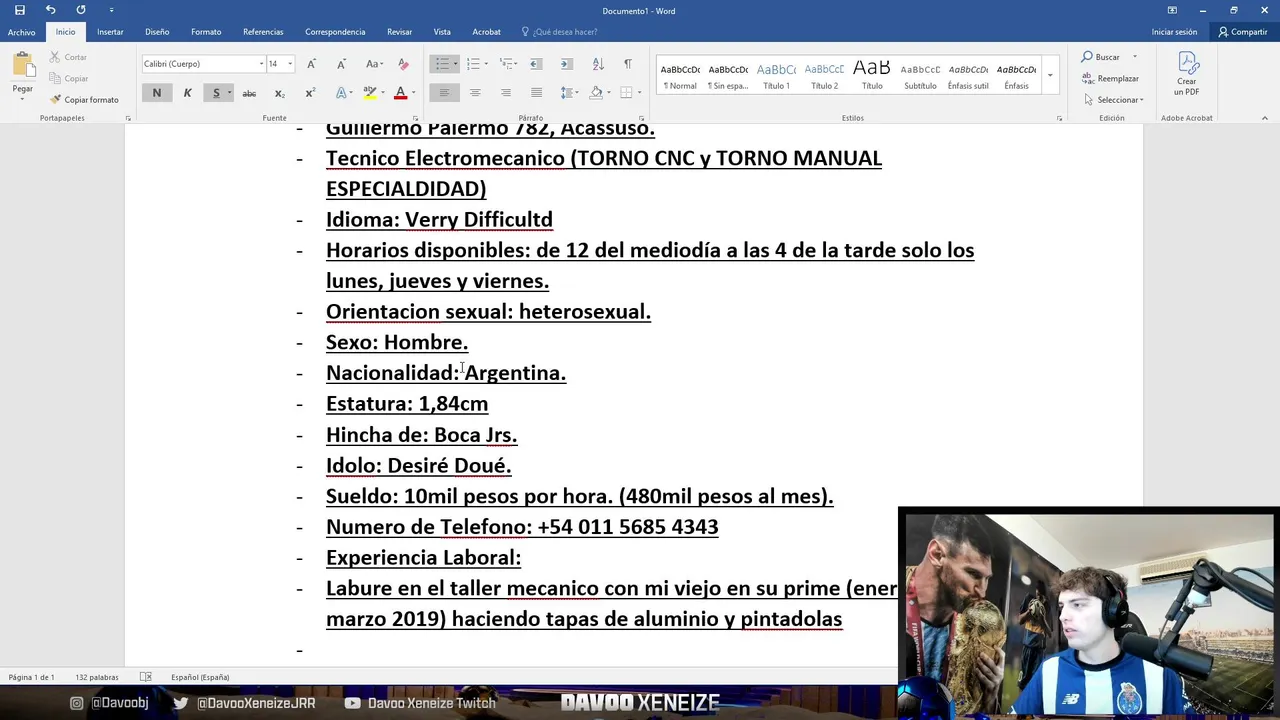Open the underline style dropdown arrow

229,93
